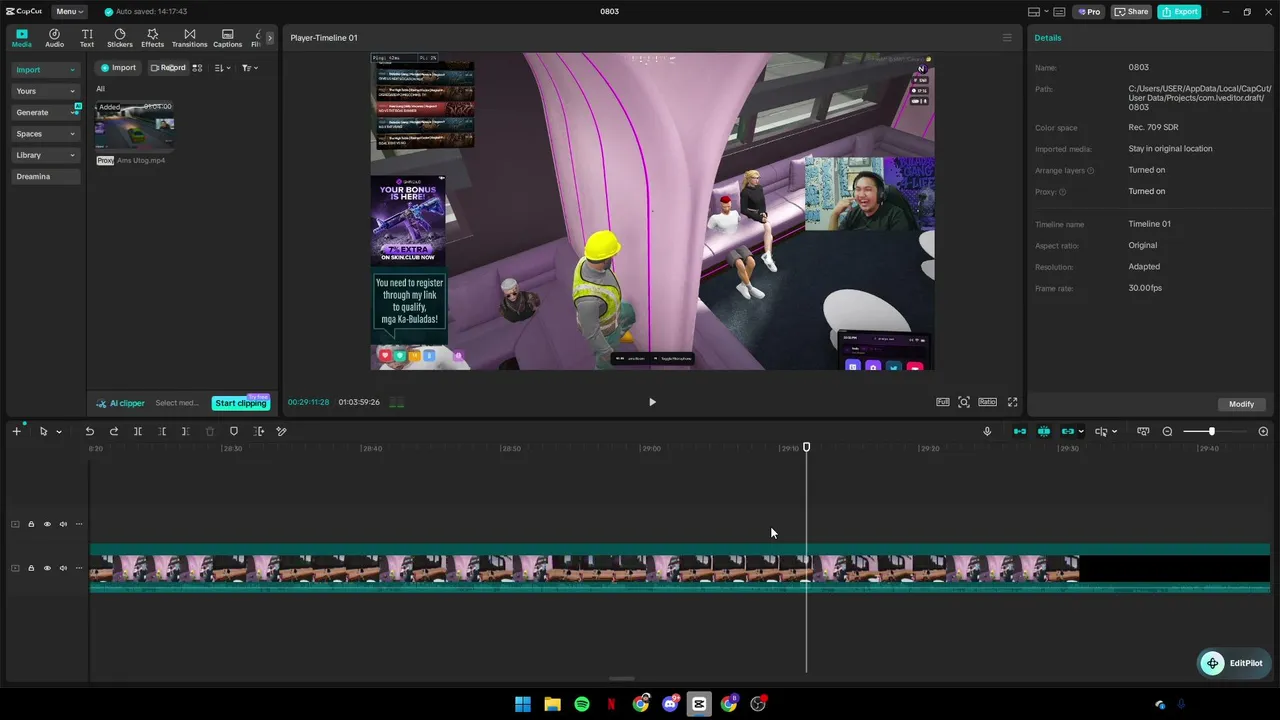Viewport: 1280px width, 720px height.
Task: Play the timeline preview
Action: [652, 402]
